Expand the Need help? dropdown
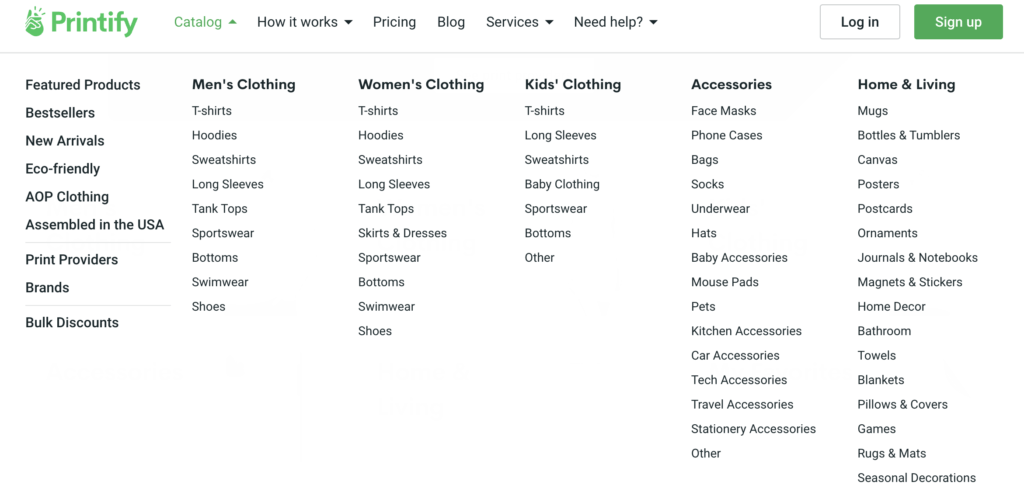Viewport: 1024px width, 499px height. pyautogui.click(x=615, y=22)
